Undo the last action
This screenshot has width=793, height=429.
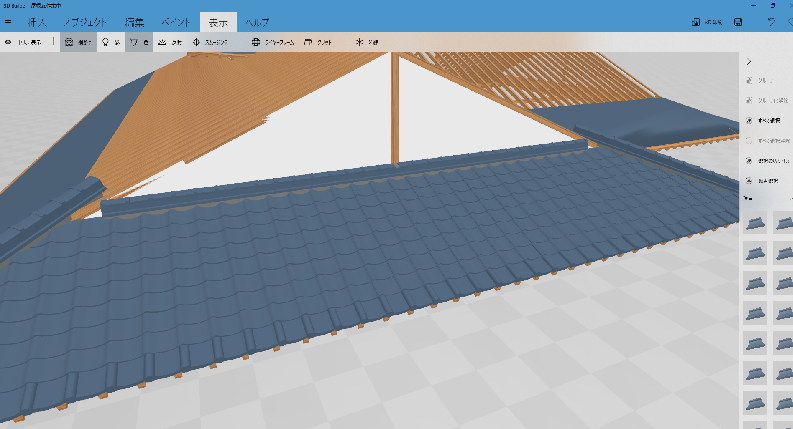pyautogui.click(x=771, y=22)
